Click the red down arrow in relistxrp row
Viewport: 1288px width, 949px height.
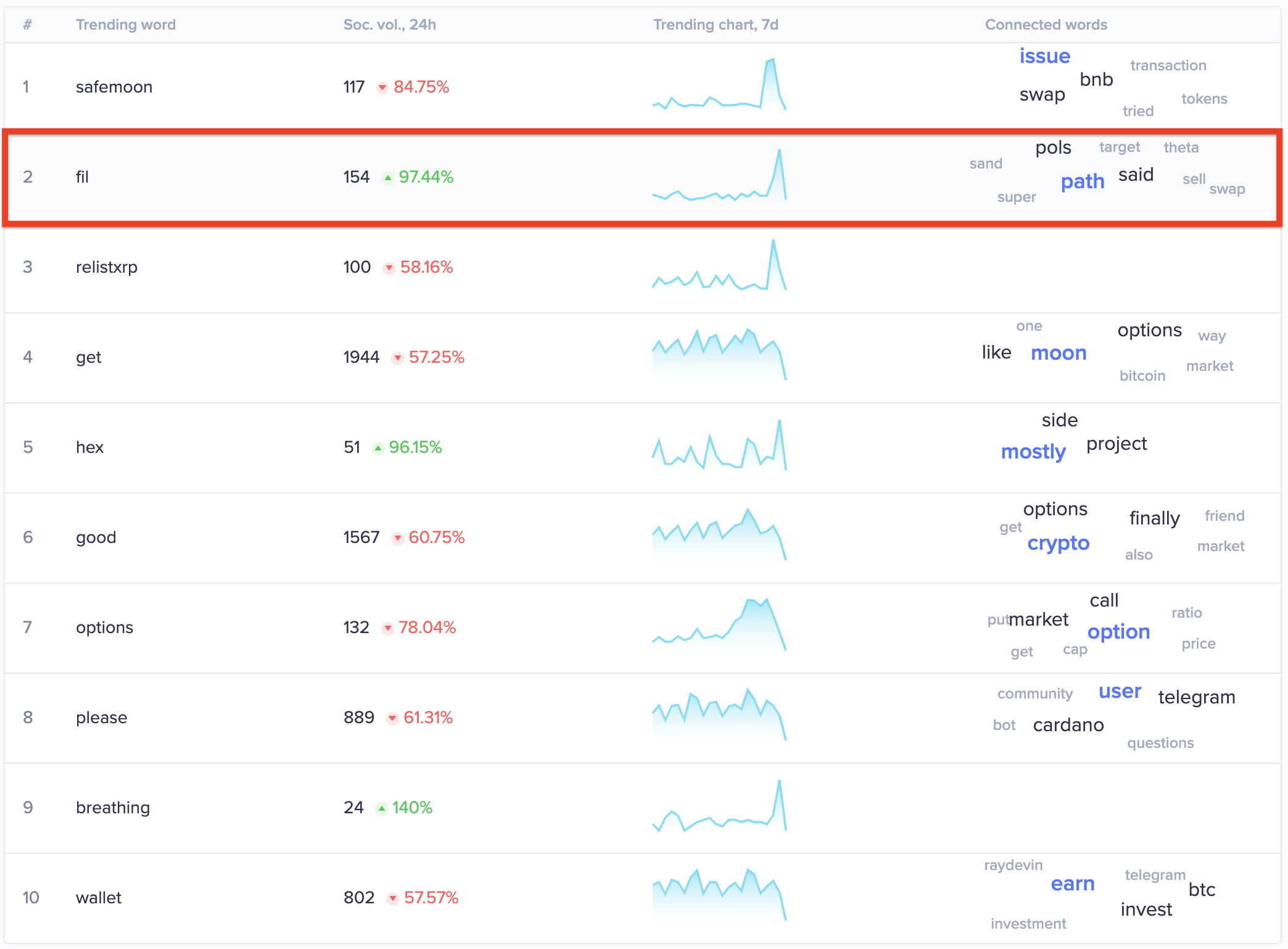389,268
